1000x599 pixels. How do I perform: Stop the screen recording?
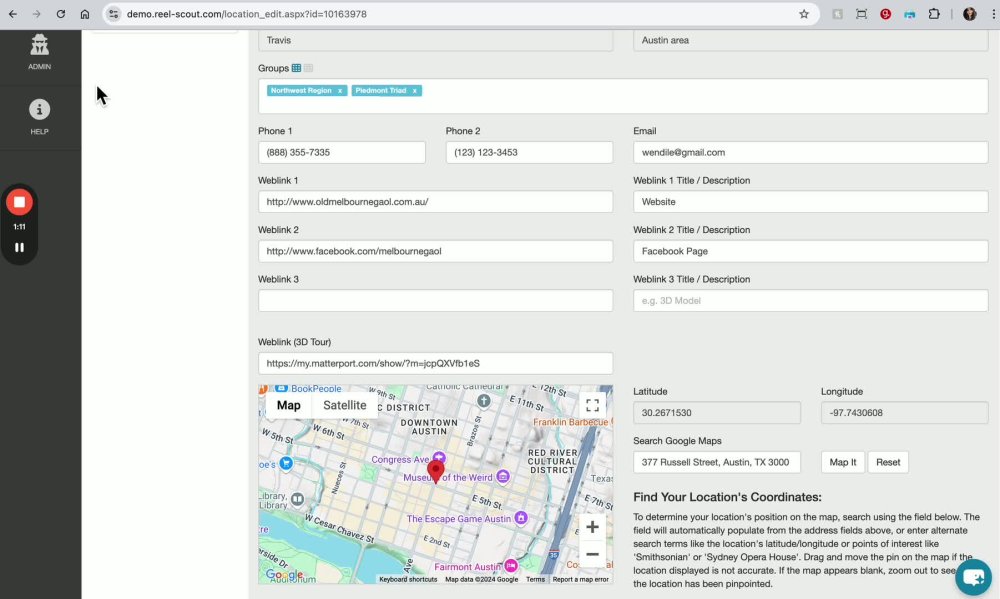[19, 202]
